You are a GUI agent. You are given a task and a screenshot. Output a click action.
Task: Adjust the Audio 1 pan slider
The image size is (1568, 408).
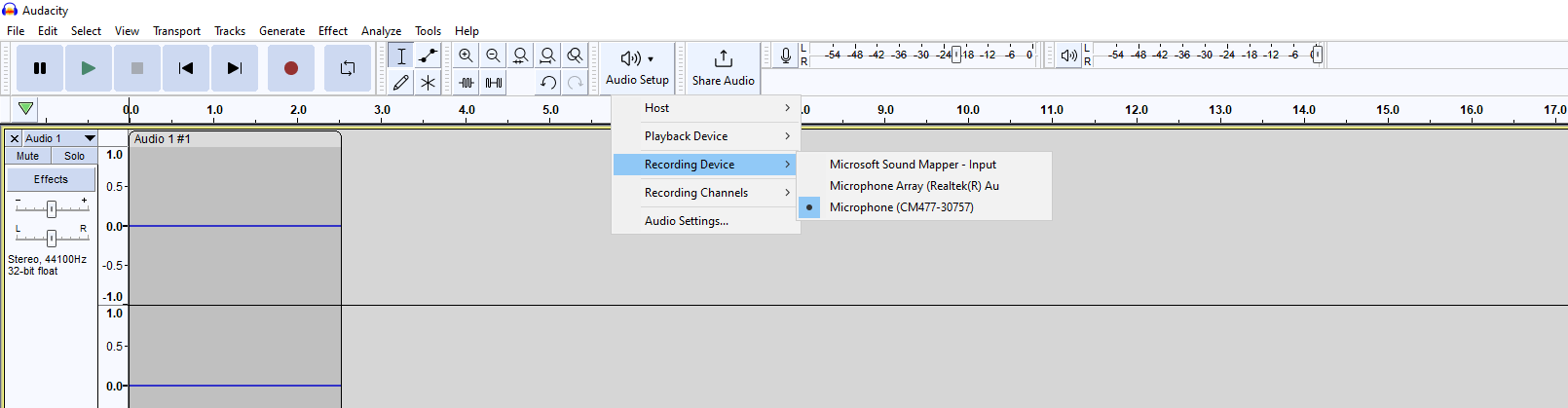tap(52, 238)
